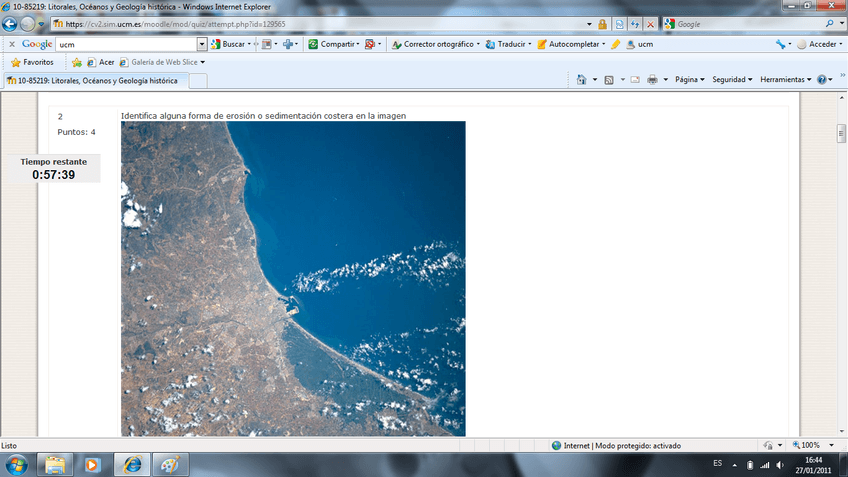Open the Herramientas menu
Screen dimensions: 848x477
tap(785, 80)
